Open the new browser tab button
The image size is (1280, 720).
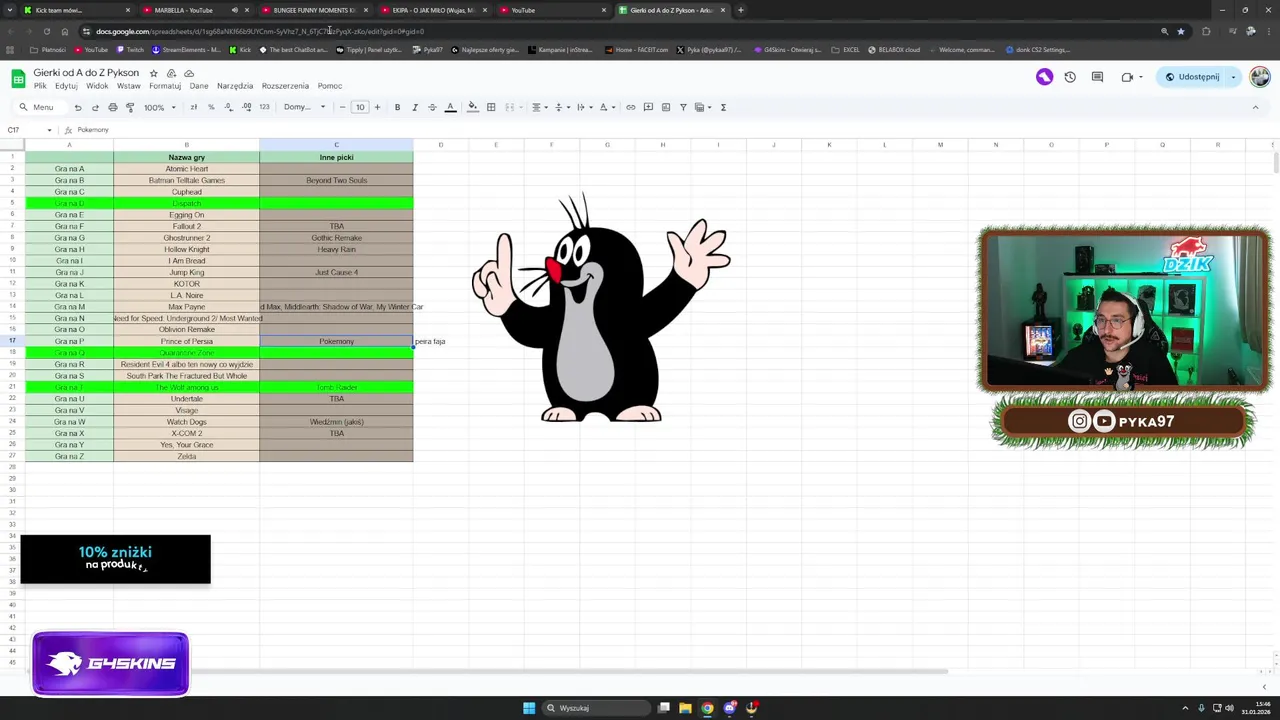click(x=740, y=10)
